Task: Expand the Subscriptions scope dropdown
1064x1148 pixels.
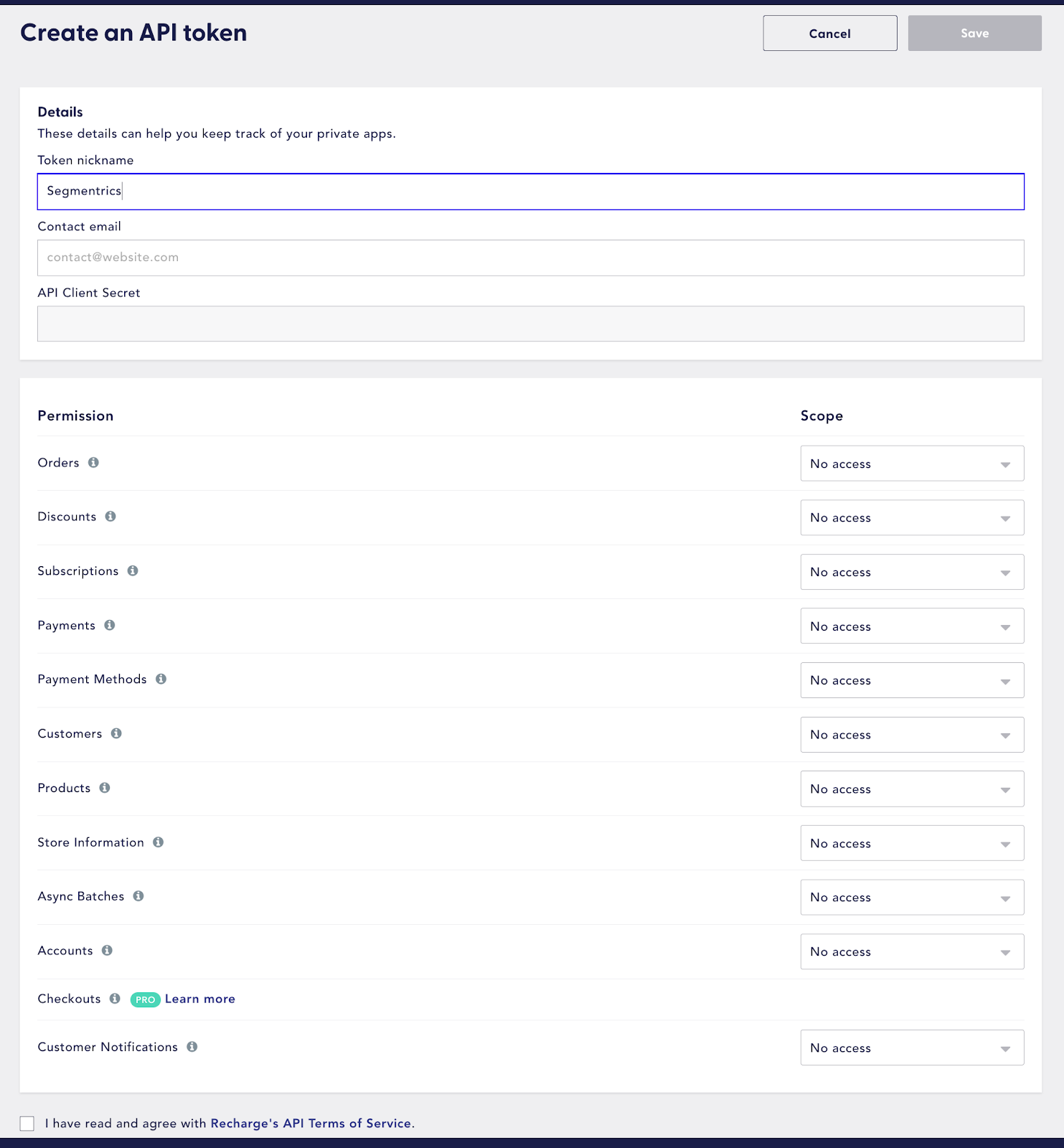Action: click(x=911, y=572)
